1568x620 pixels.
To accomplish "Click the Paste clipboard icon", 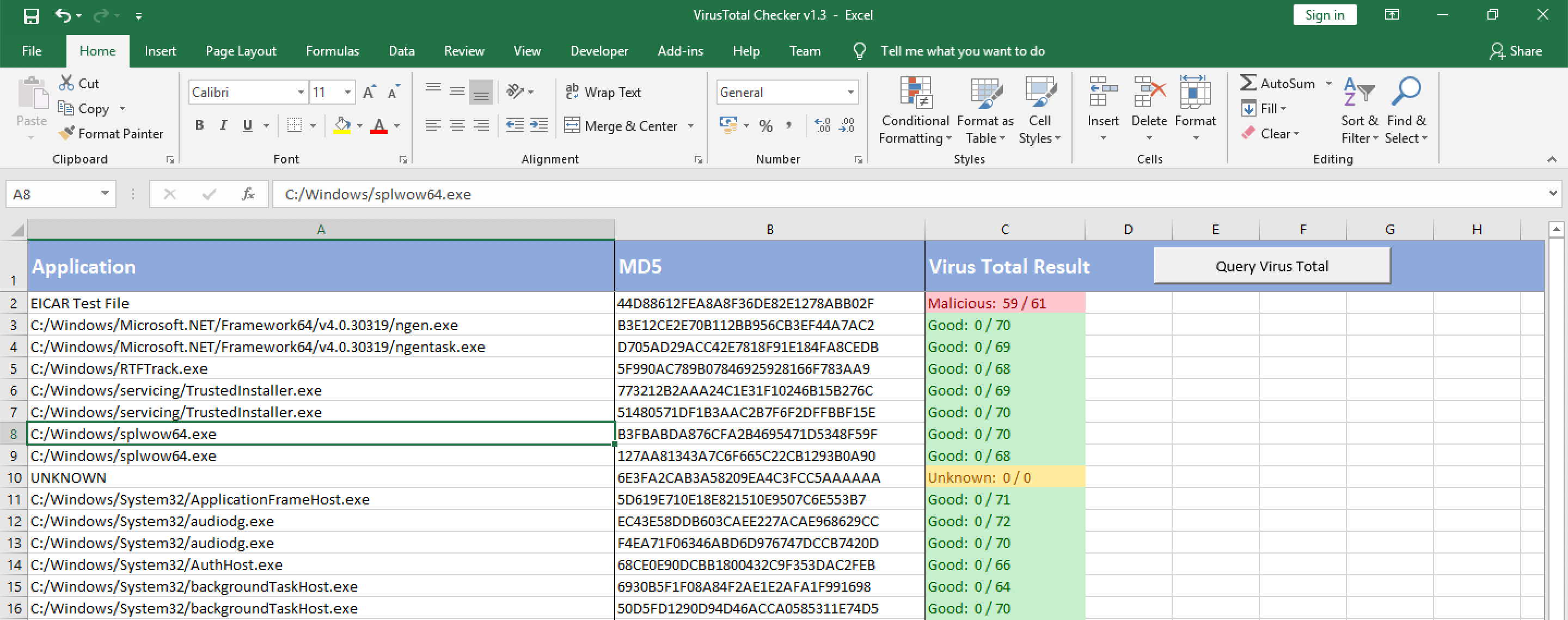I will click(32, 93).
